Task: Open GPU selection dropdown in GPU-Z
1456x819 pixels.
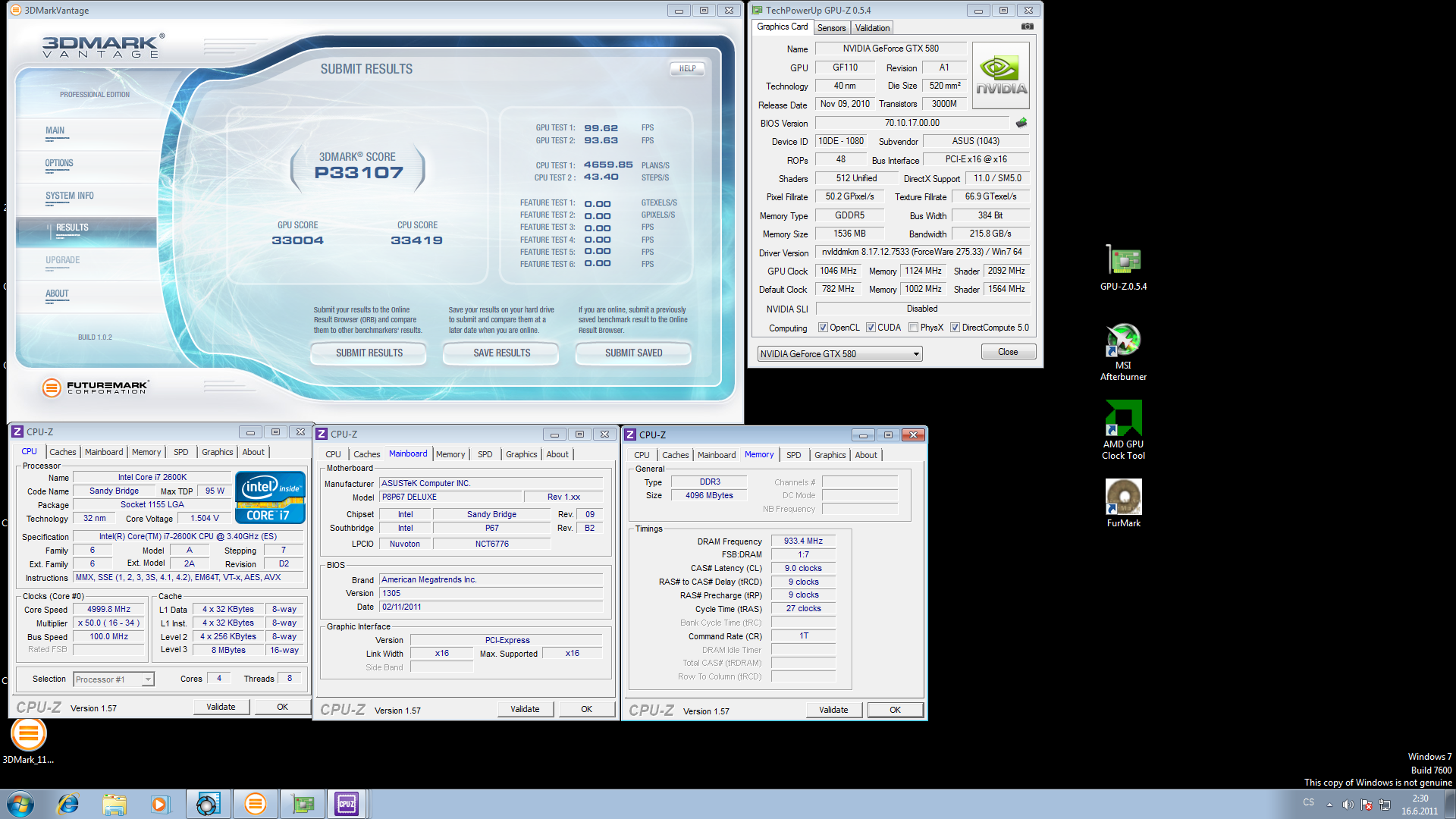Action: coord(839,354)
